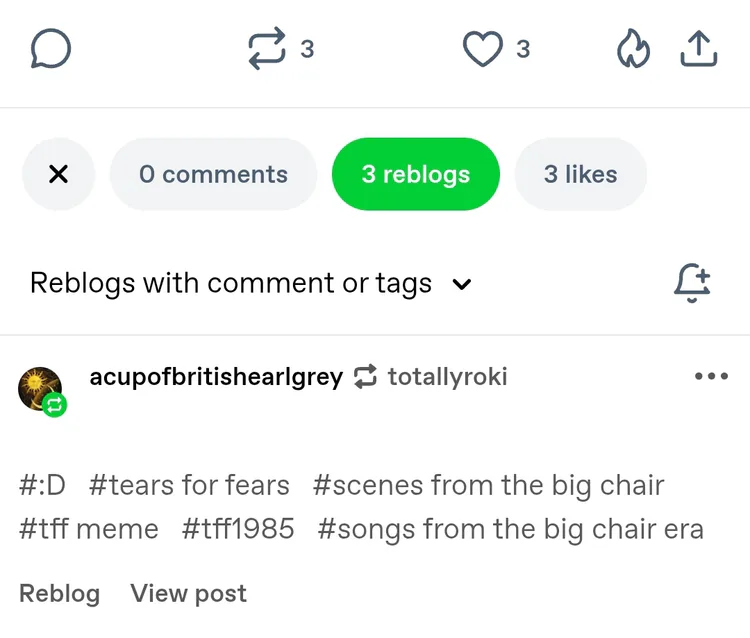Like the post with heart icon

(x=482, y=49)
